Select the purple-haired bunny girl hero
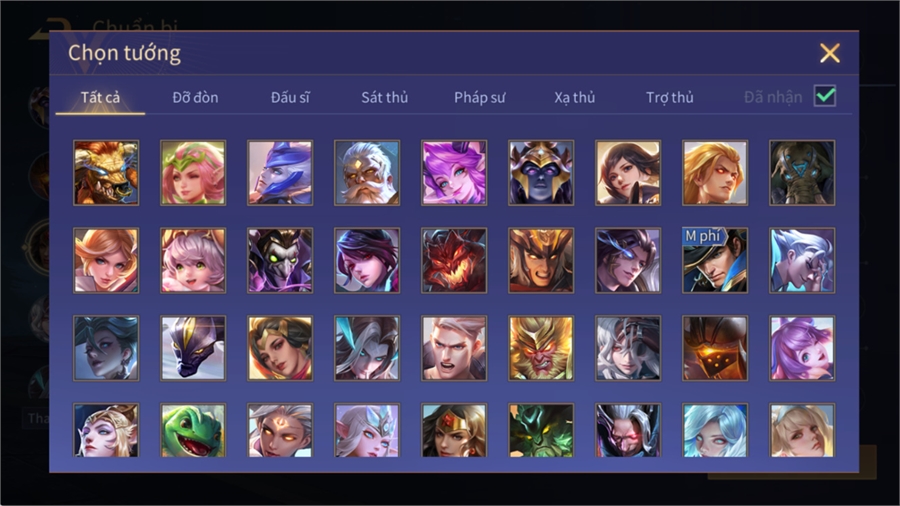Viewport: 900px width, 506px height. pyautogui.click(x=802, y=348)
